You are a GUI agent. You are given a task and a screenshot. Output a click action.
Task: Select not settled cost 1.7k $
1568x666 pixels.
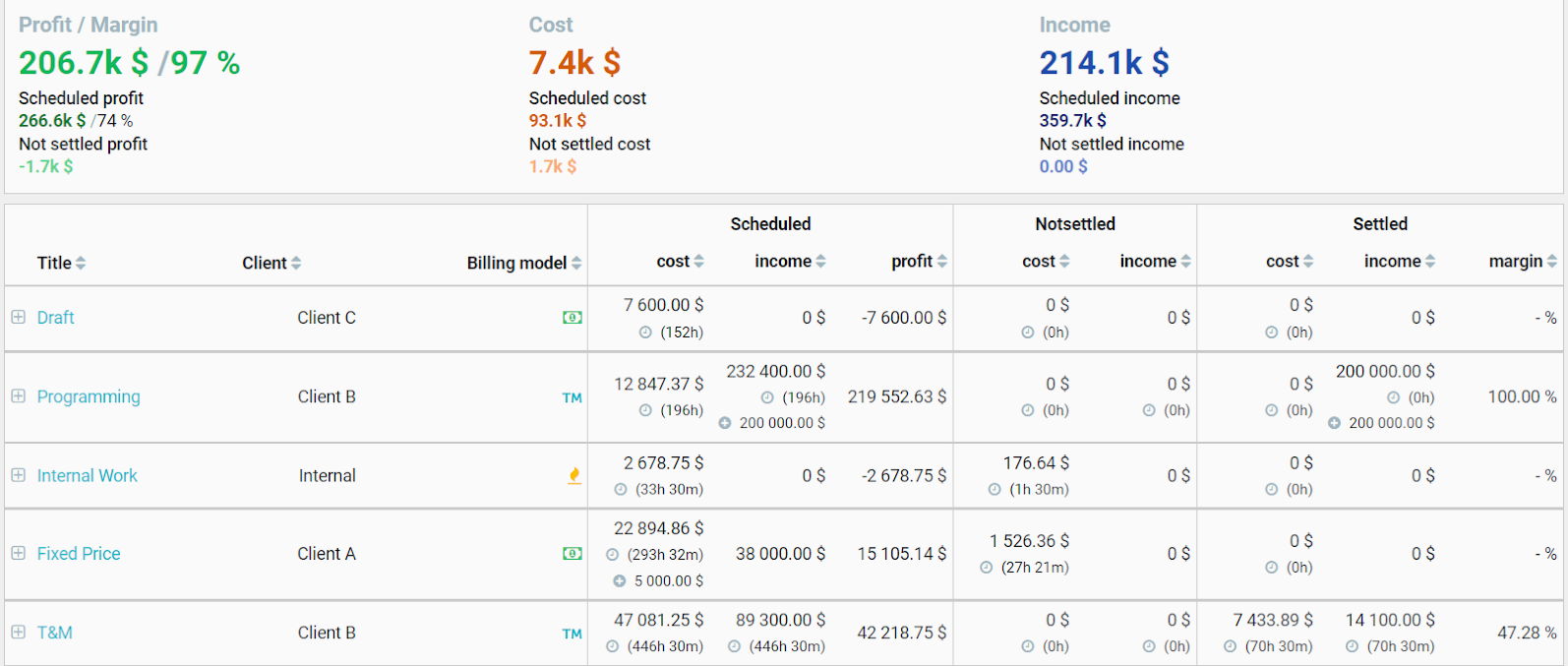coord(553,166)
